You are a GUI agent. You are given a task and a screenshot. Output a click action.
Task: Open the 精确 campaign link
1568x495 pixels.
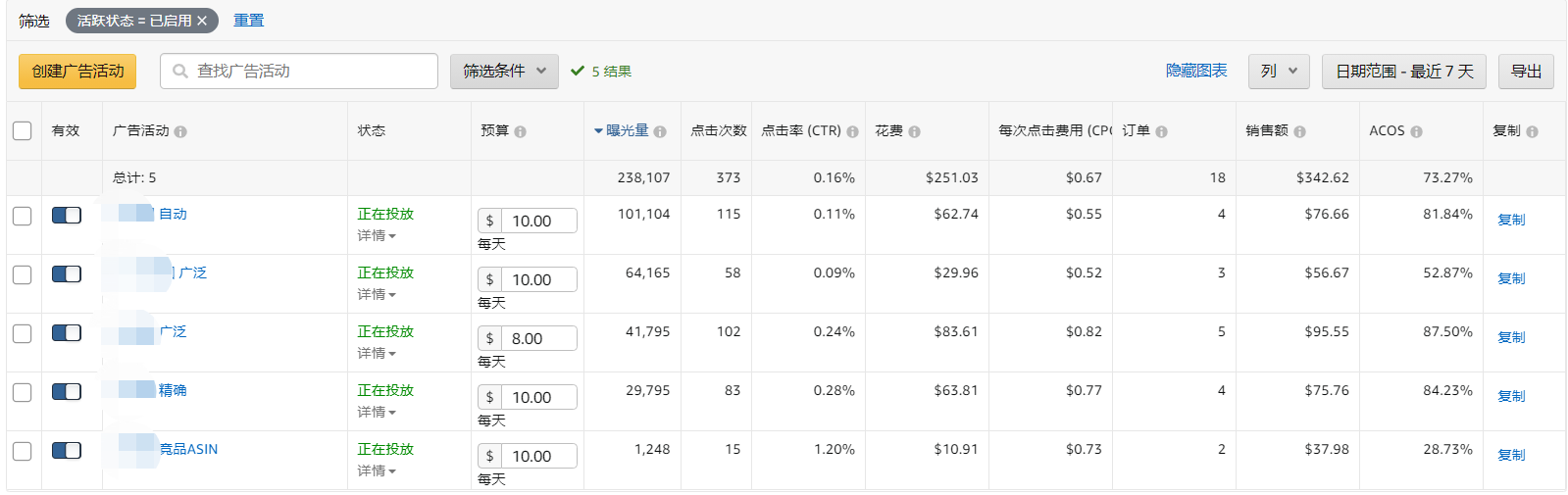click(173, 390)
